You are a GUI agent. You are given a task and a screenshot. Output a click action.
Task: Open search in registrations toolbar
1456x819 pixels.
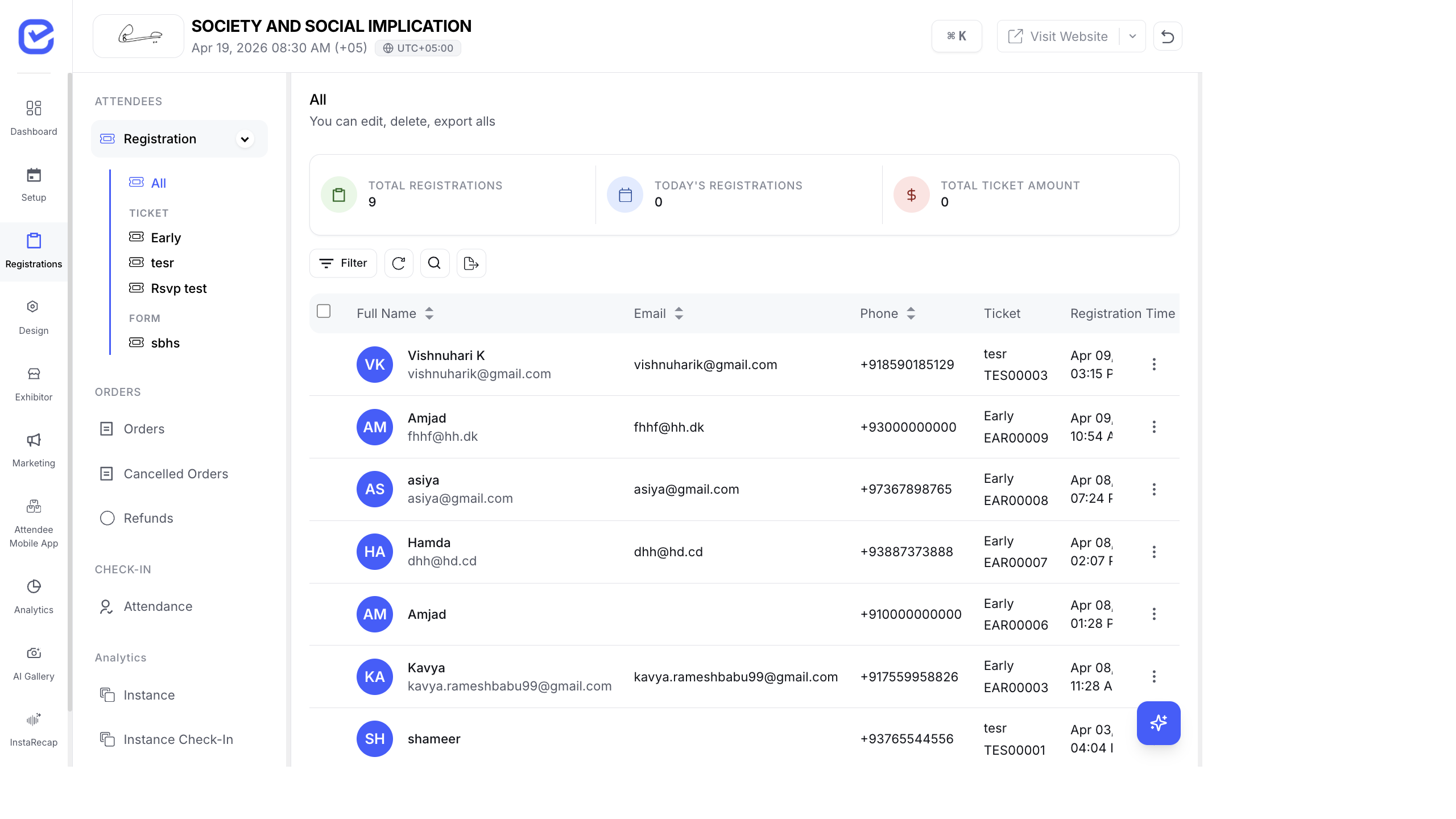pos(435,263)
